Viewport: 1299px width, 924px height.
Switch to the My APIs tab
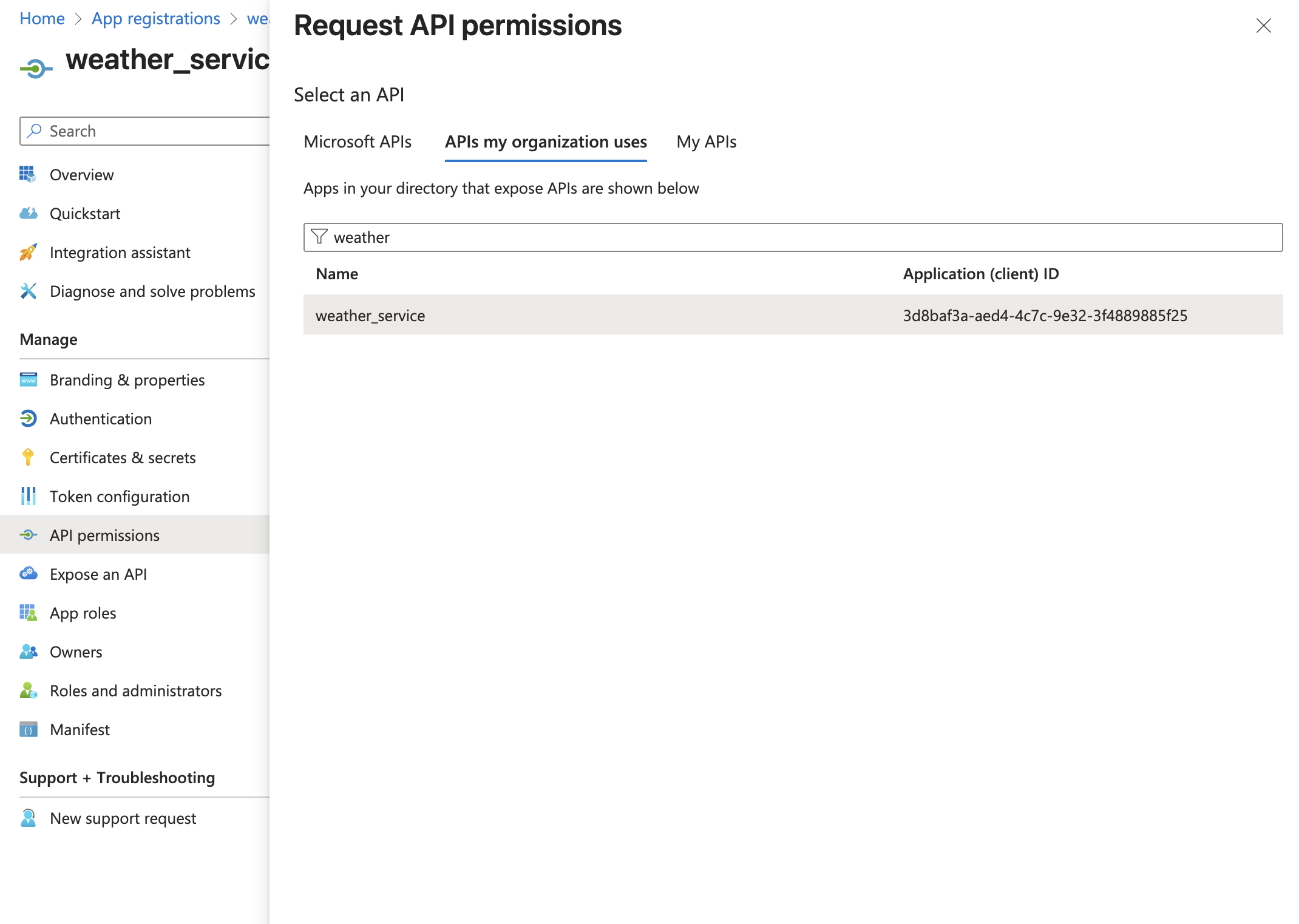coord(707,141)
